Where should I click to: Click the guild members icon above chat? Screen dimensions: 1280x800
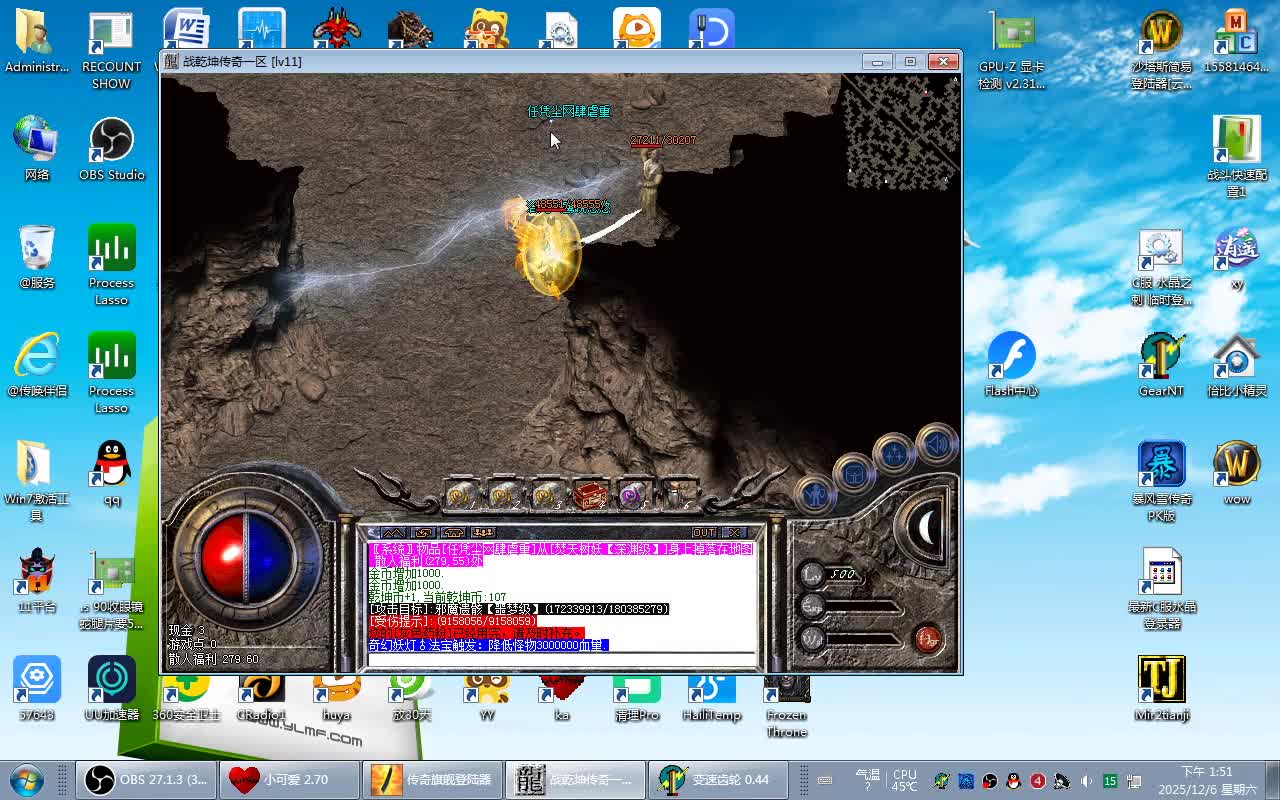click(x=484, y=533)
